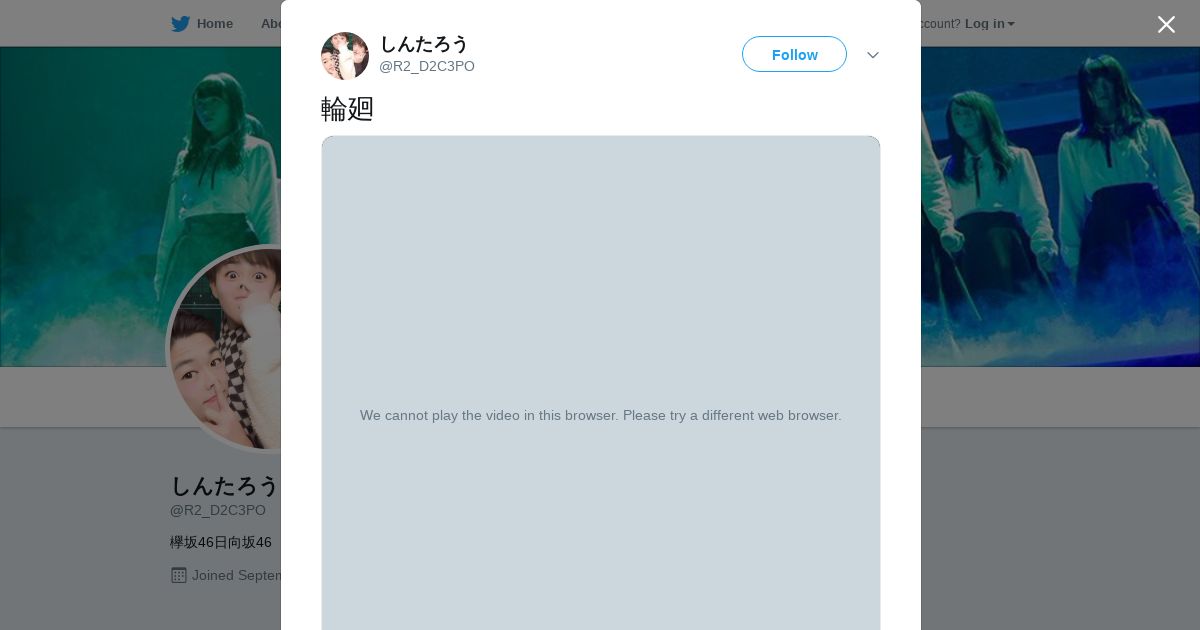Click the @R2_D2C3PO handle under the profile name
The image size is (1200, 630).
[x=218, y=510]
